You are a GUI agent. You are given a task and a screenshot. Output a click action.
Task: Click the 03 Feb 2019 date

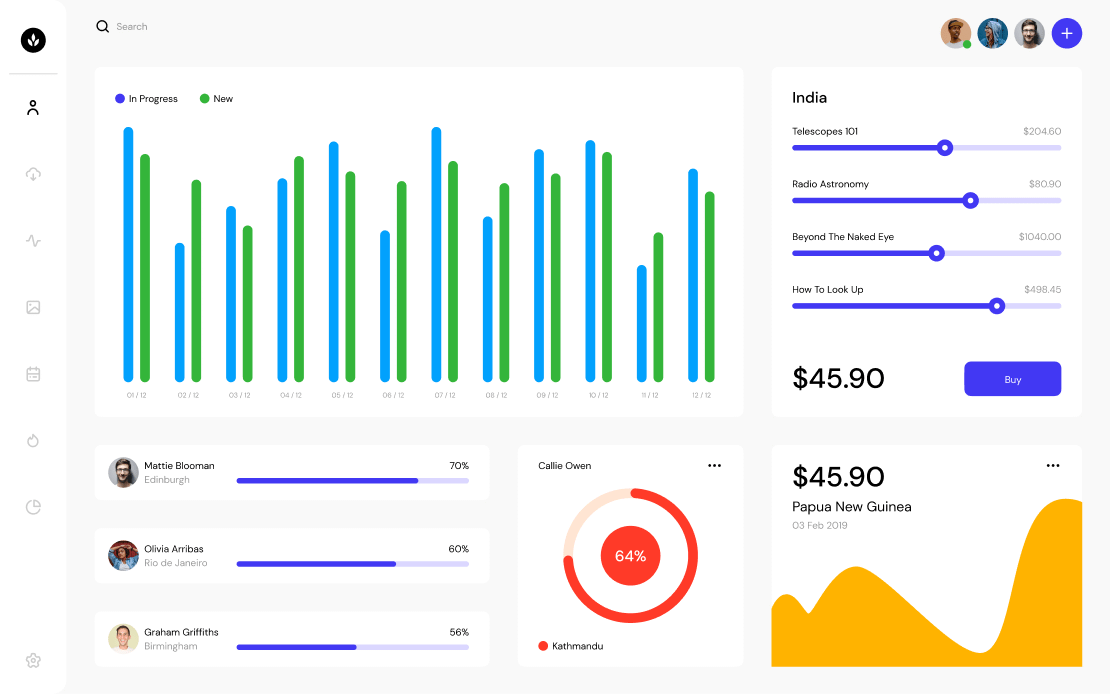click(x=820, y=525)
